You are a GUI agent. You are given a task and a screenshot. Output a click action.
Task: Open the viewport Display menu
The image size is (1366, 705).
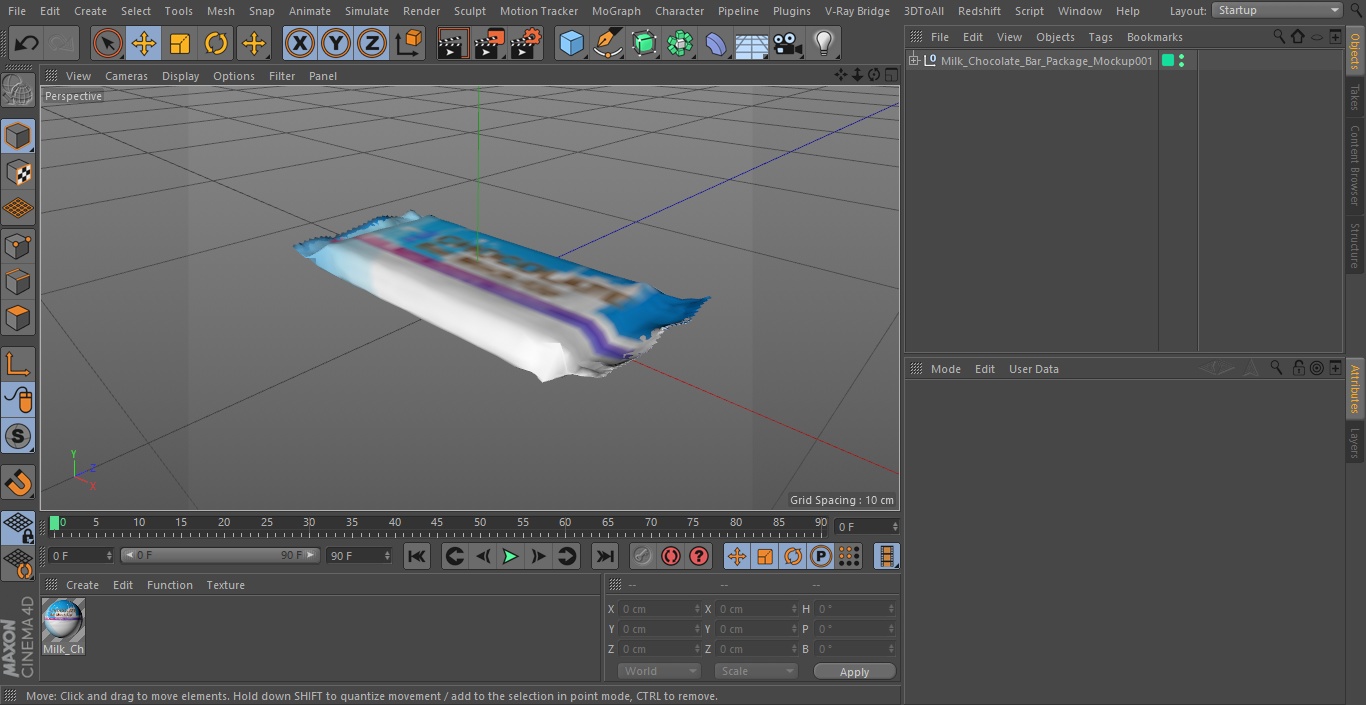[180, 76]
